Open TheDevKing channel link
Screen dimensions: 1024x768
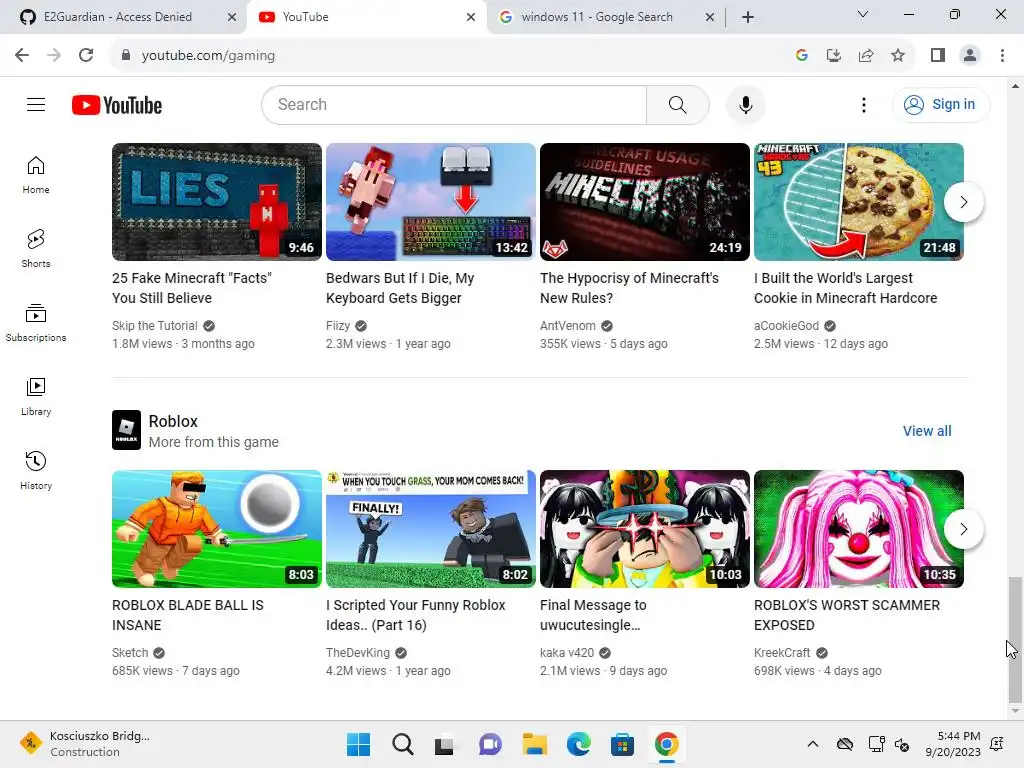358,652
